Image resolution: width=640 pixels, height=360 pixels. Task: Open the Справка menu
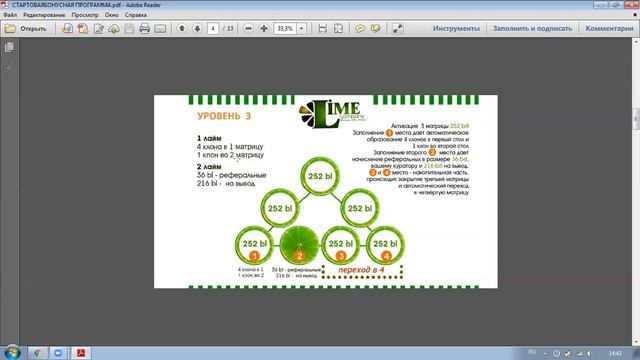(136, 15)
